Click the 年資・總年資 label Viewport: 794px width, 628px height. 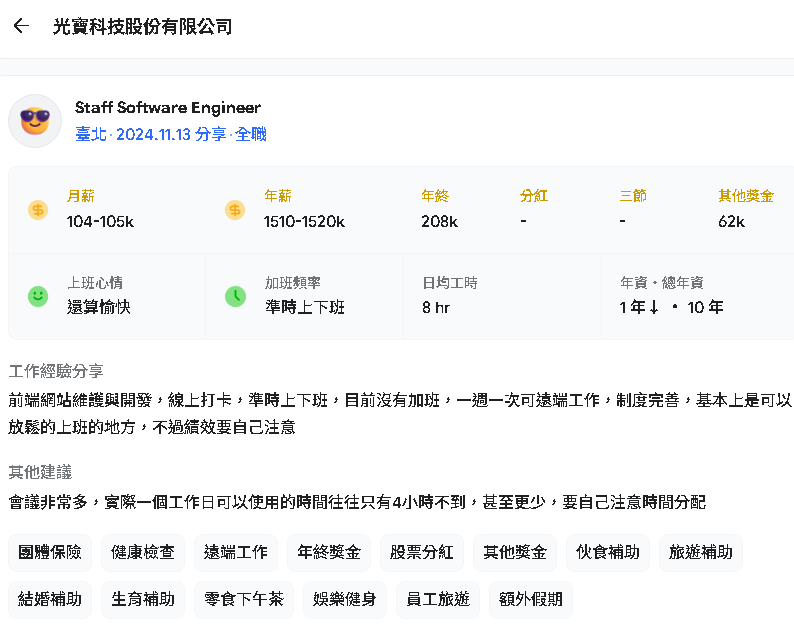pyautogui.click(x=662, y=283)
